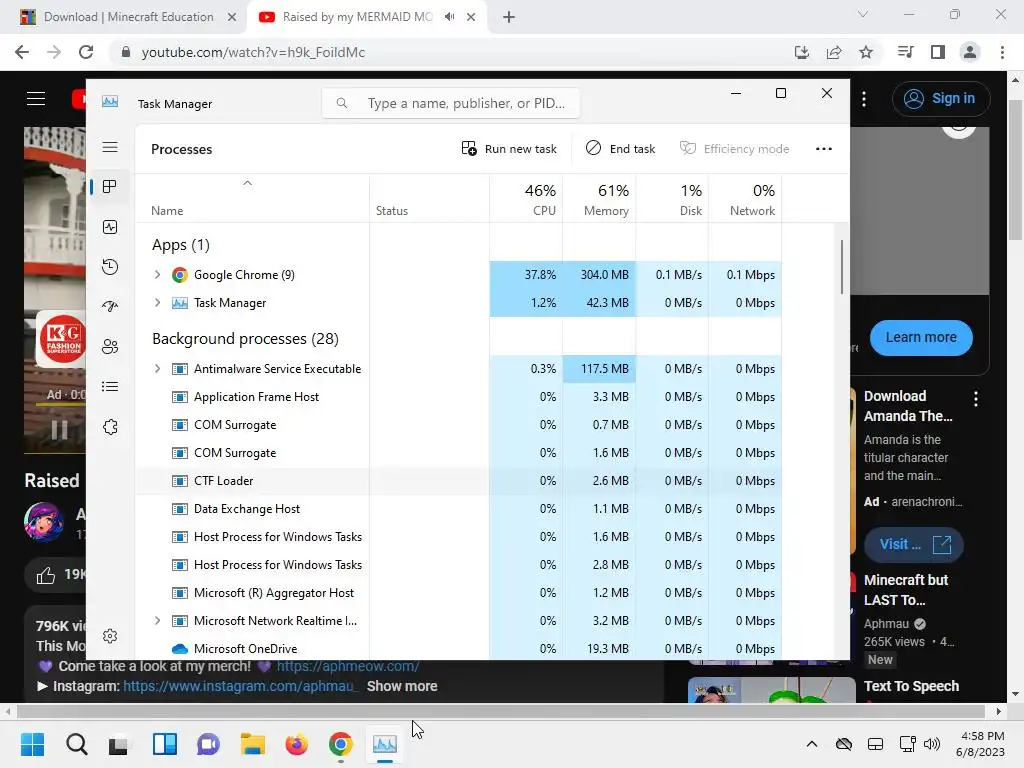
Task: Click Sign in on YouTube
Action: click(x=940, y=99)
